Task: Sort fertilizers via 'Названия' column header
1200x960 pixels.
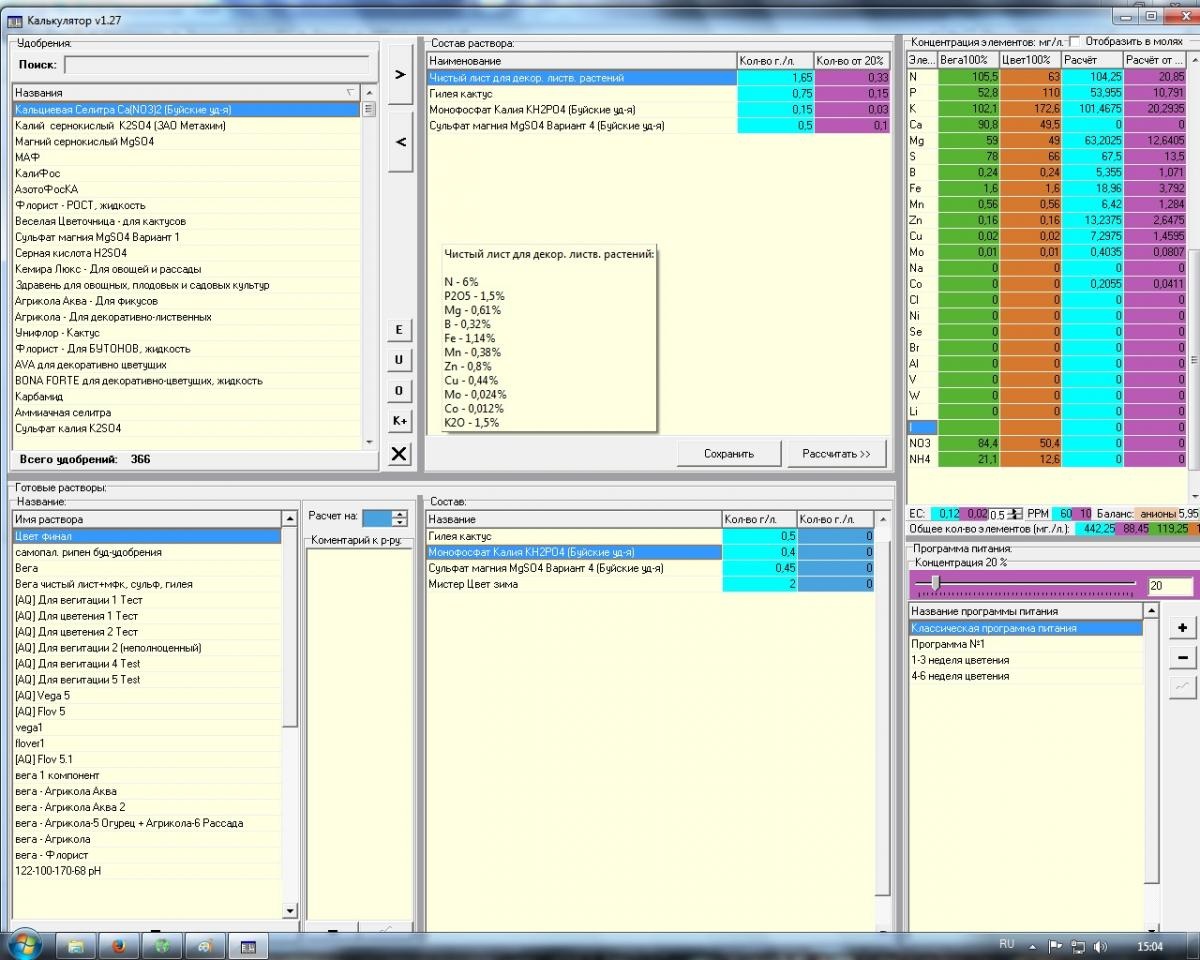Action: (x=187, y=92)
